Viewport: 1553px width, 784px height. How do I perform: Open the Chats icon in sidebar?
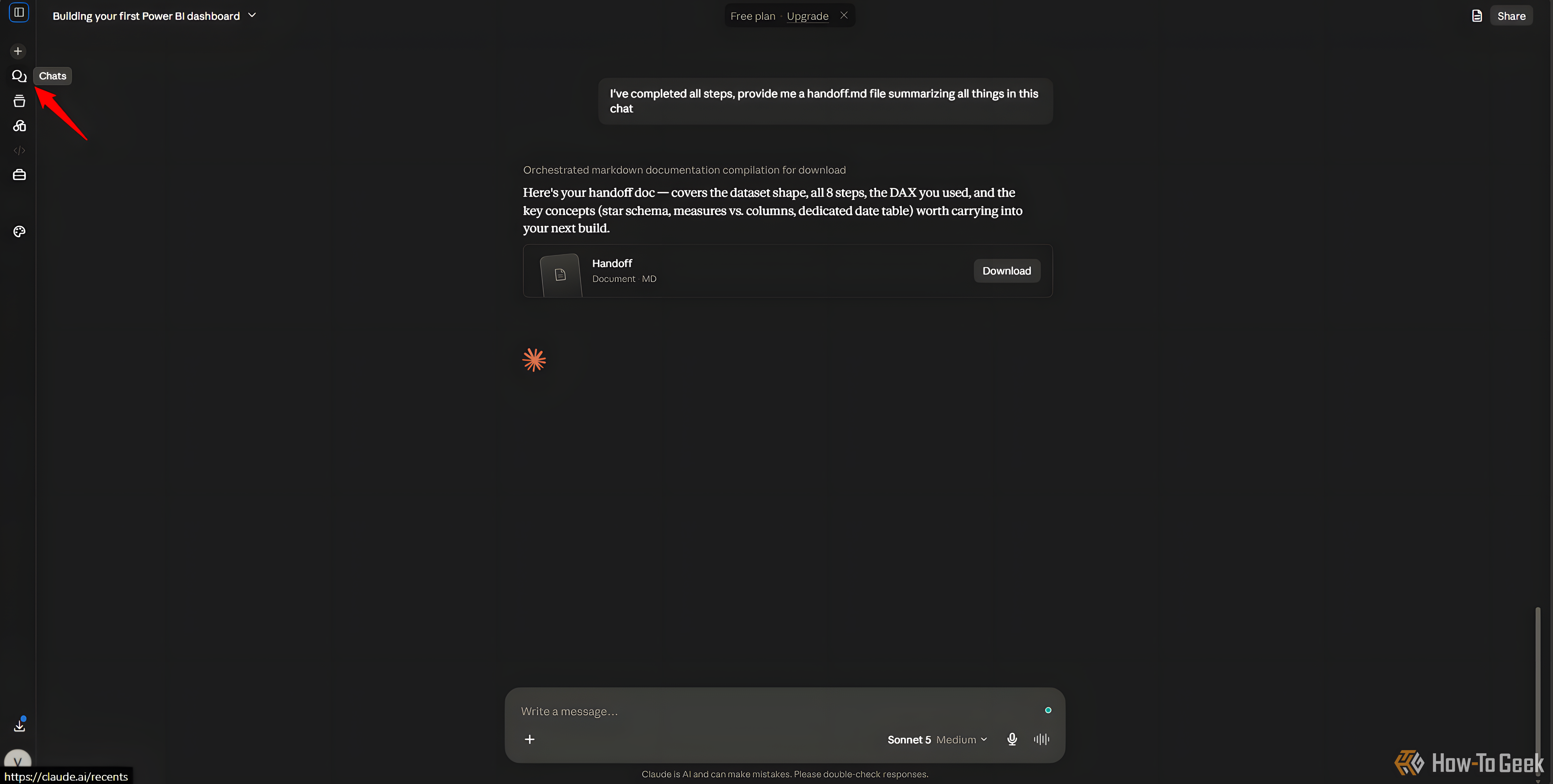click(19, 76)
